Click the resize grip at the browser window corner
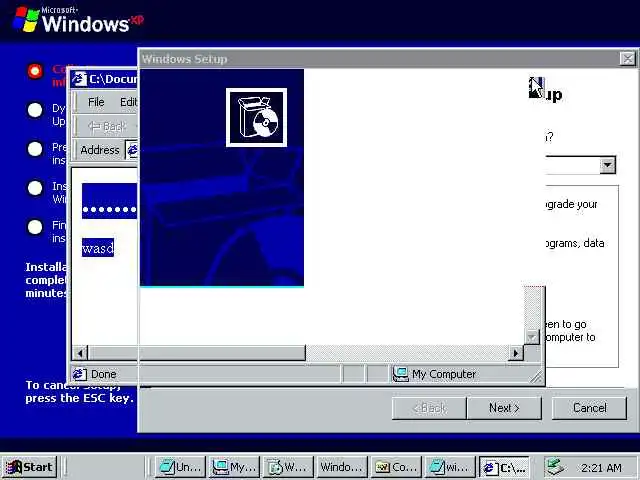The height and width of the screenshot is (480, 640). click(x=536, y=376)
